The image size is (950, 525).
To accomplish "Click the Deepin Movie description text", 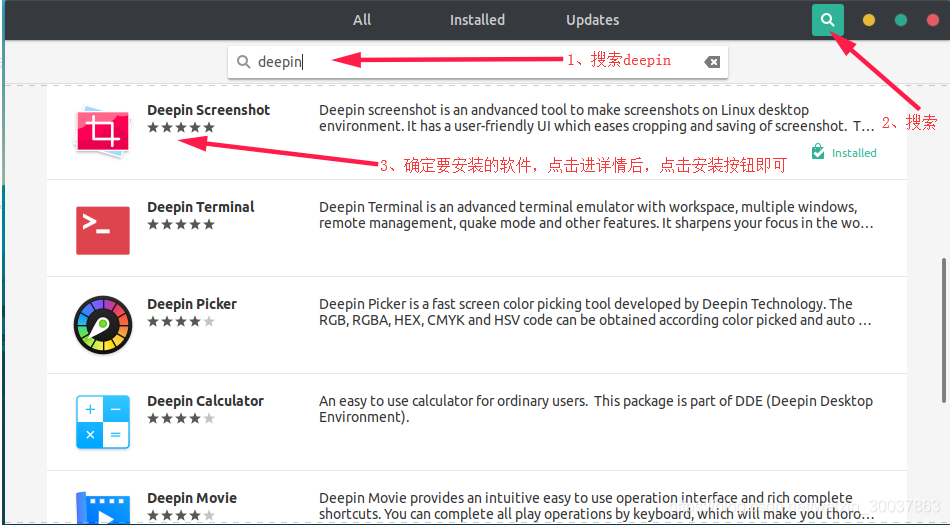I will (596, 506).
